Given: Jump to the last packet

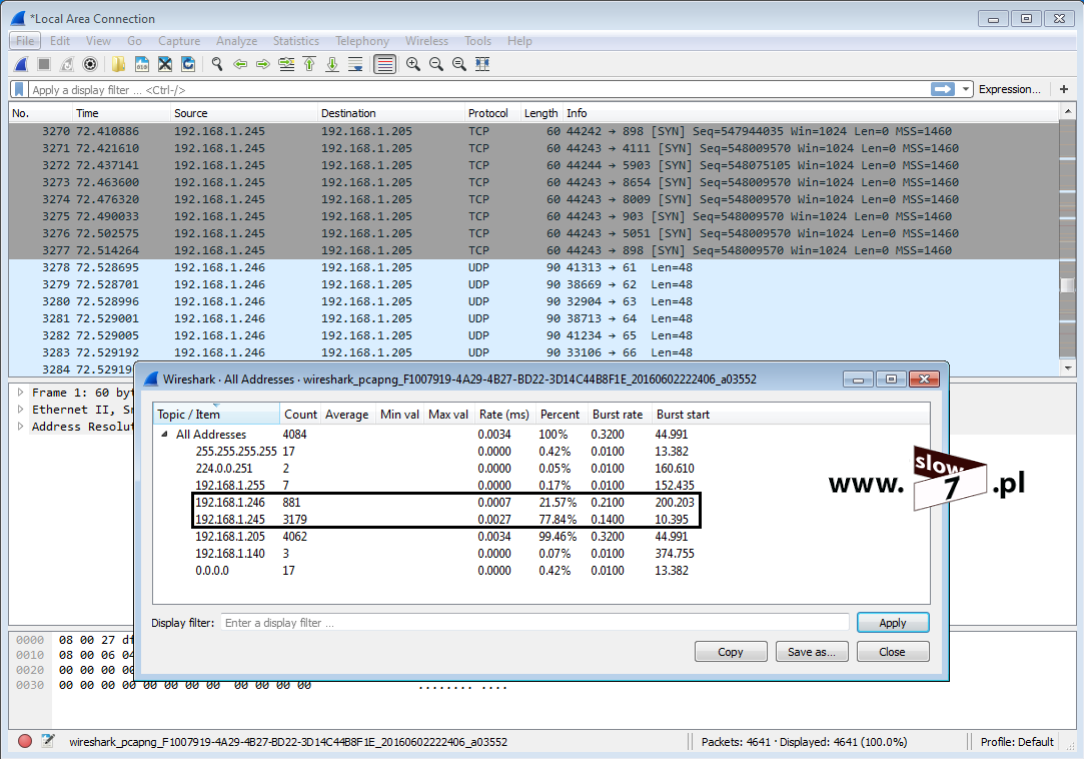Looking at the screenshot, I should click(x=332, y=64).
